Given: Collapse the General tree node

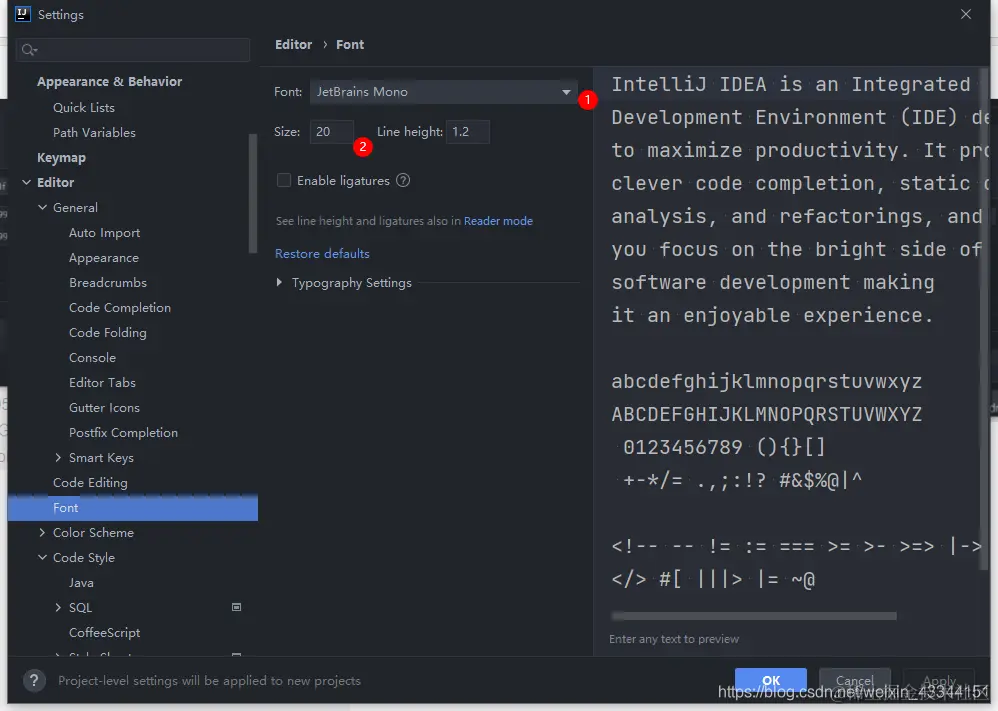Looking at the screenshot, I should click(x=43, y=207).
